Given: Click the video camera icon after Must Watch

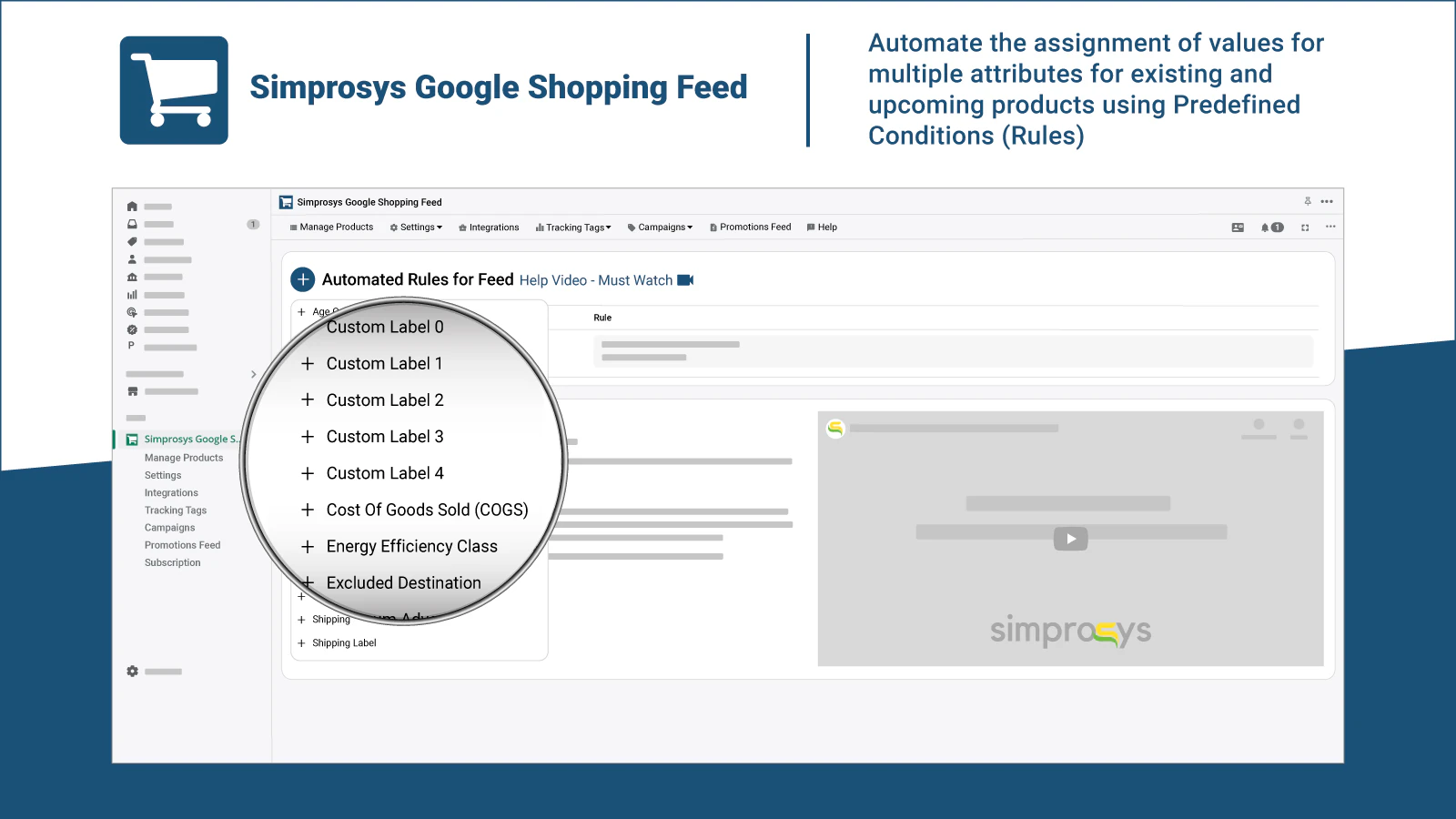Looking at the screenshot, I should click(685, 280).
